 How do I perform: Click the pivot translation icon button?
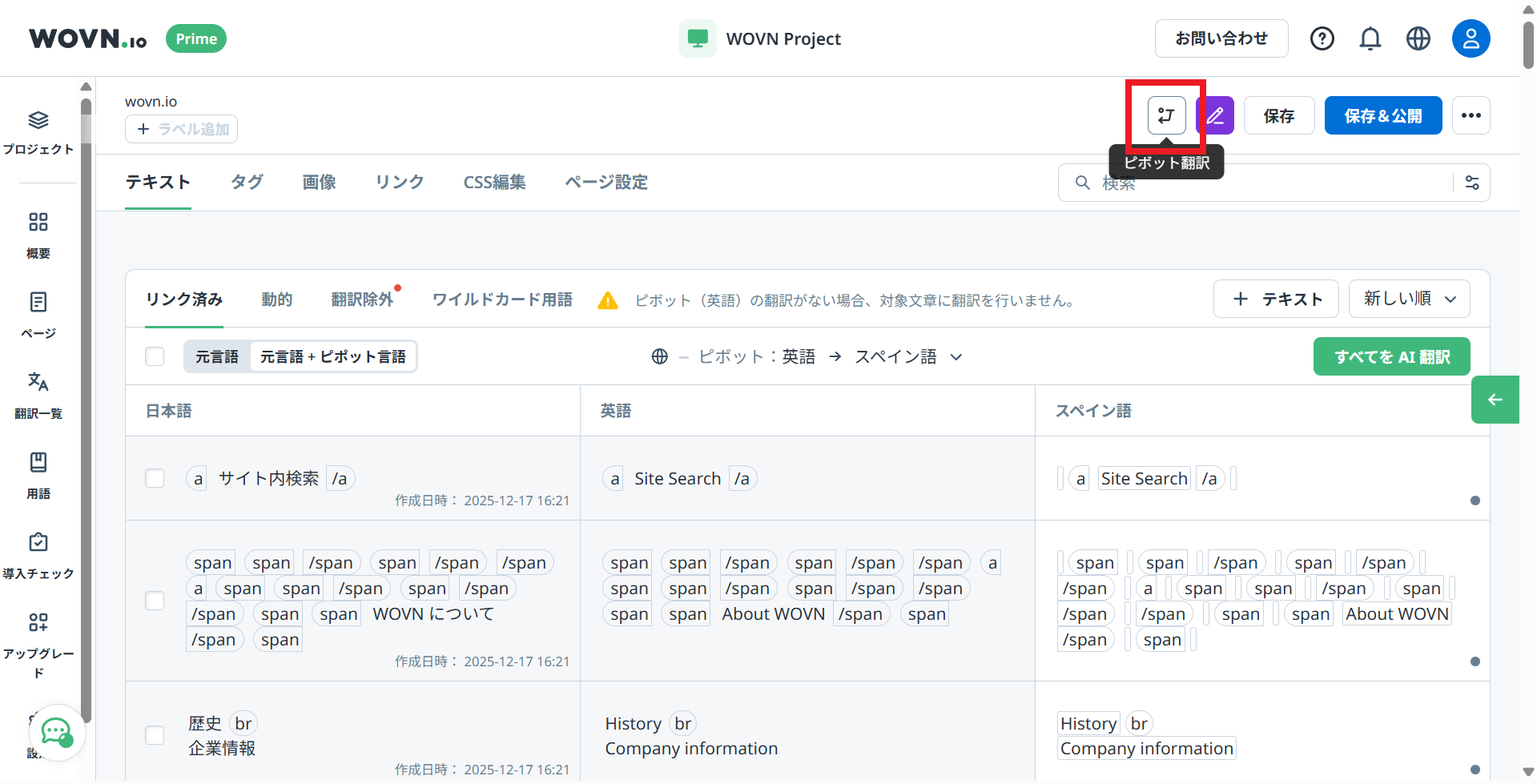pos(1165,115)
